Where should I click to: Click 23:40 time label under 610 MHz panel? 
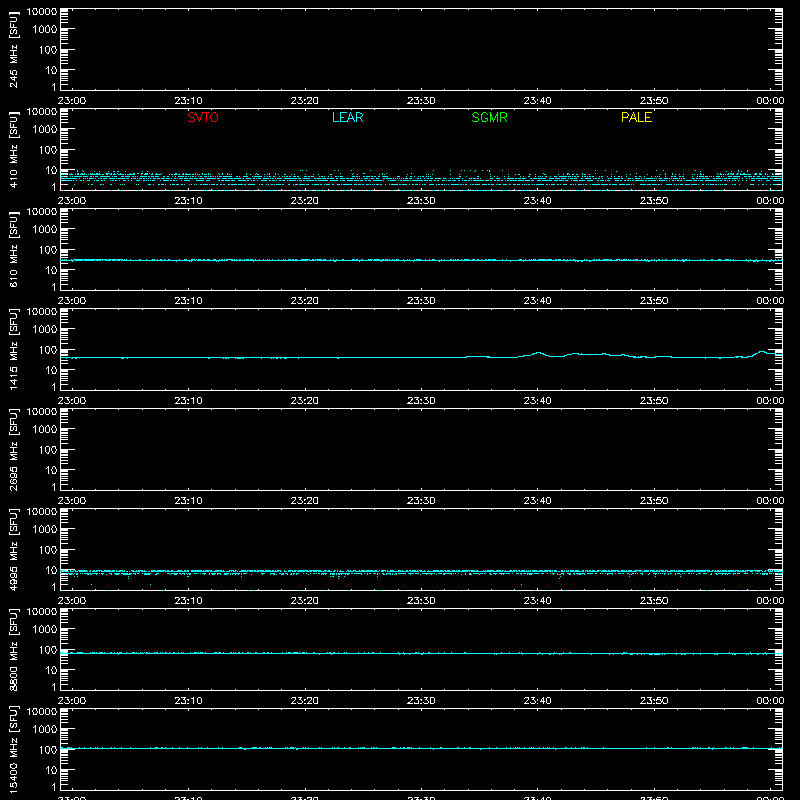pos(537,301)
